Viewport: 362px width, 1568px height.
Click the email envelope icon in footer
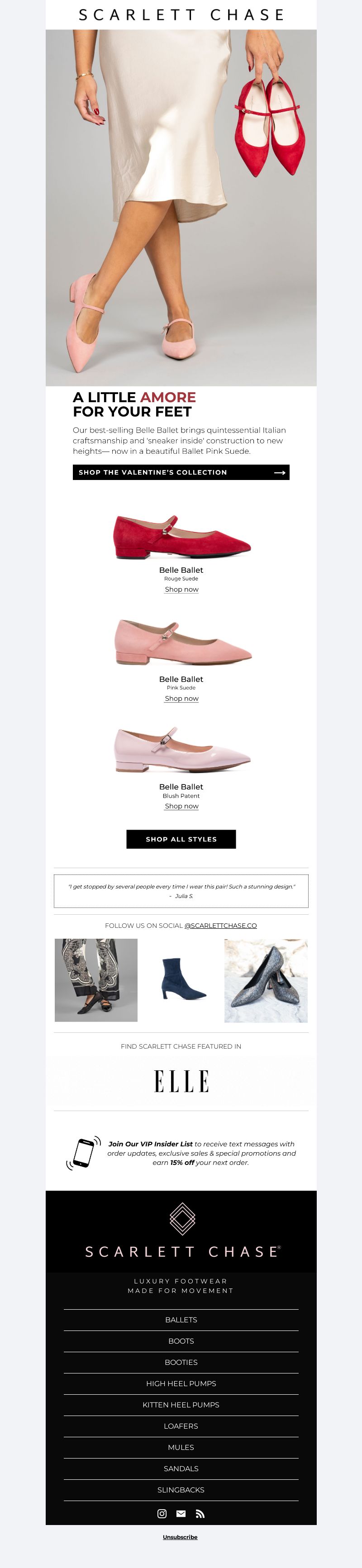click(181, 1513)
